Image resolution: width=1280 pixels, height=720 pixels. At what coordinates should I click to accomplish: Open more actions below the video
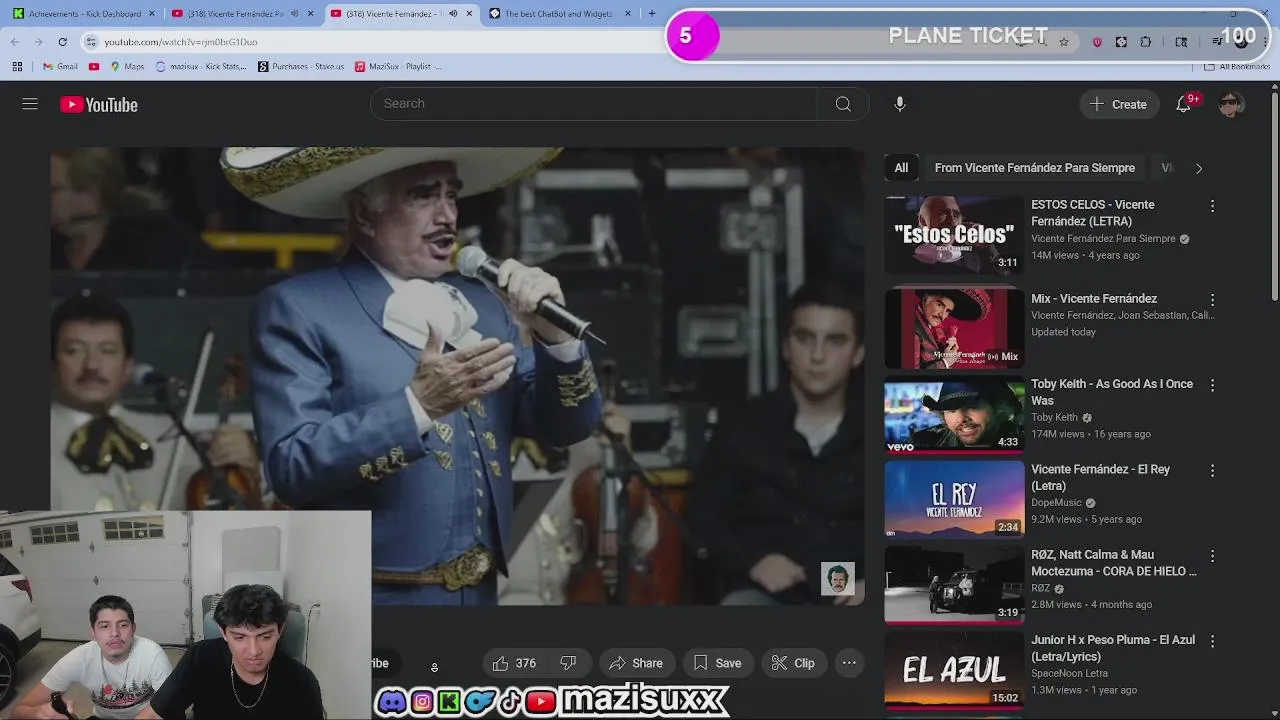pyautogui.click(x=849, y=663)
